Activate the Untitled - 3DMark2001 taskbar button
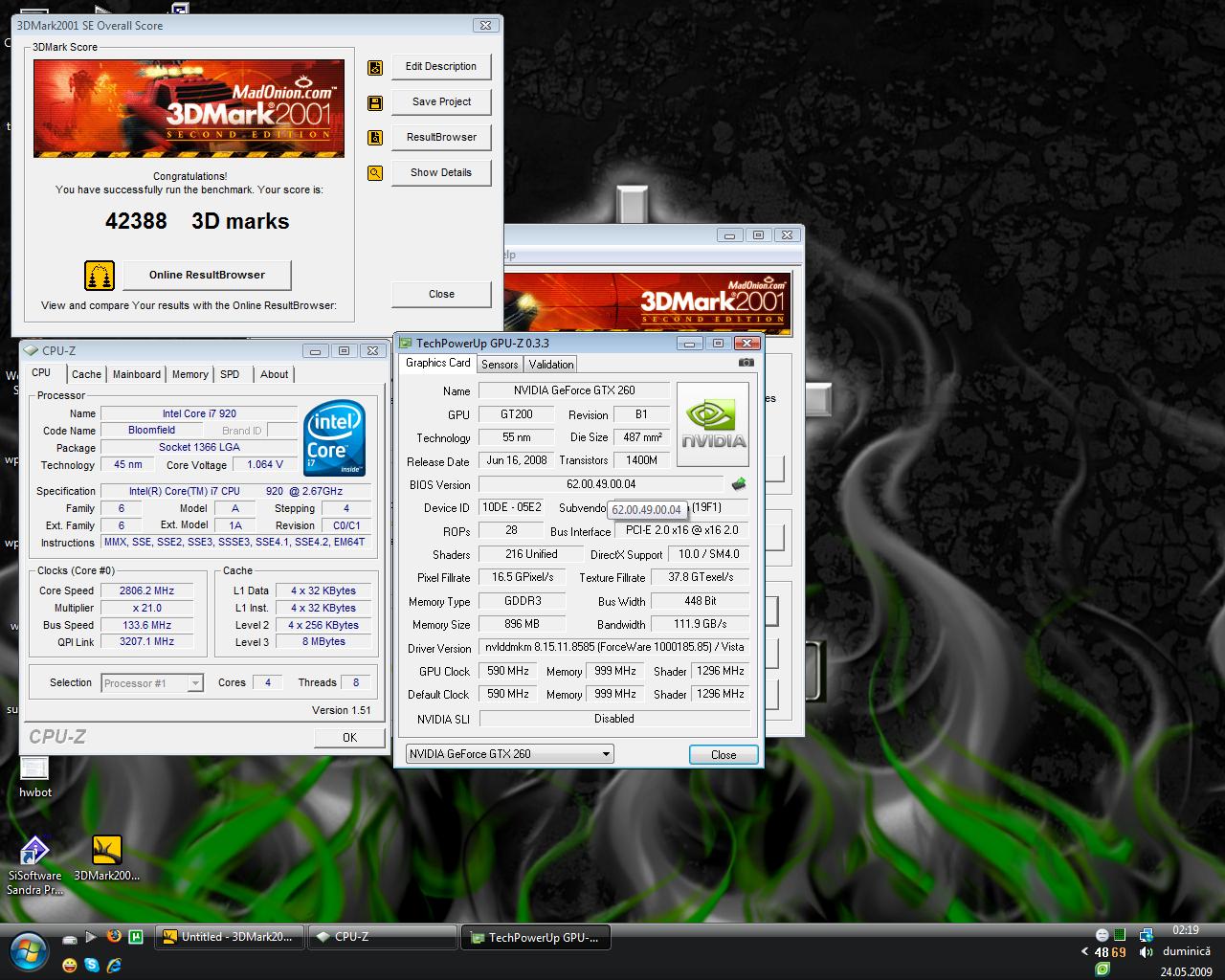1225x980 pixels. point(230,938)
